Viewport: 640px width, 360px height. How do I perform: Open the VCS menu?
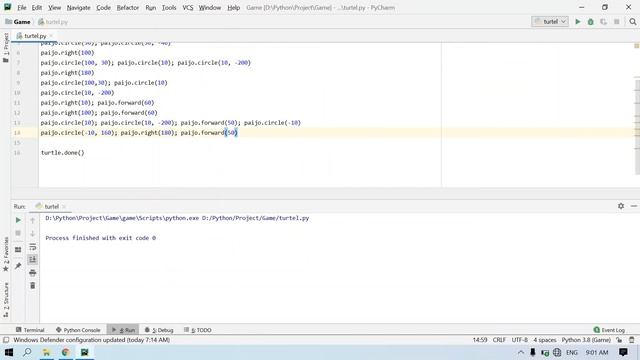(188, 7)
